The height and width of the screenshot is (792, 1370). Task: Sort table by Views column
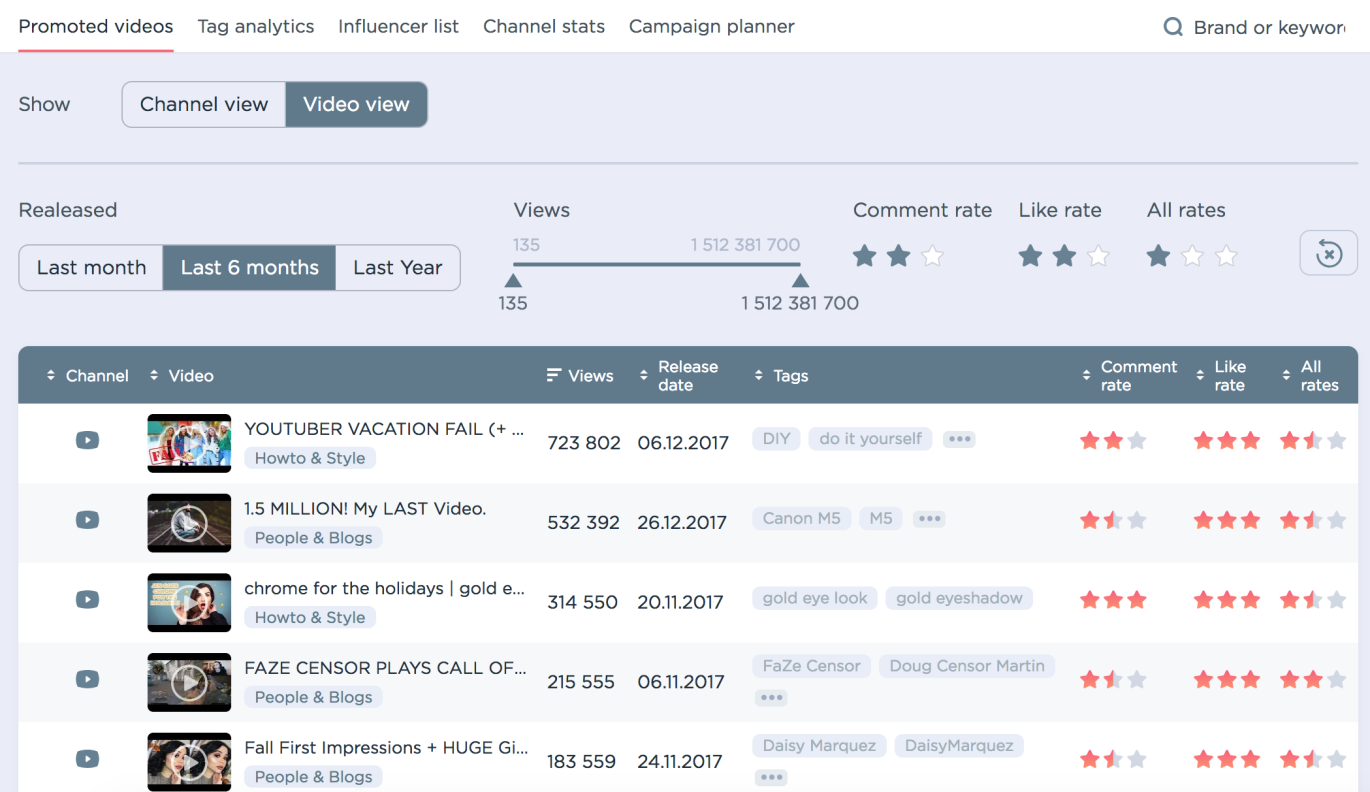click(580, 376)
